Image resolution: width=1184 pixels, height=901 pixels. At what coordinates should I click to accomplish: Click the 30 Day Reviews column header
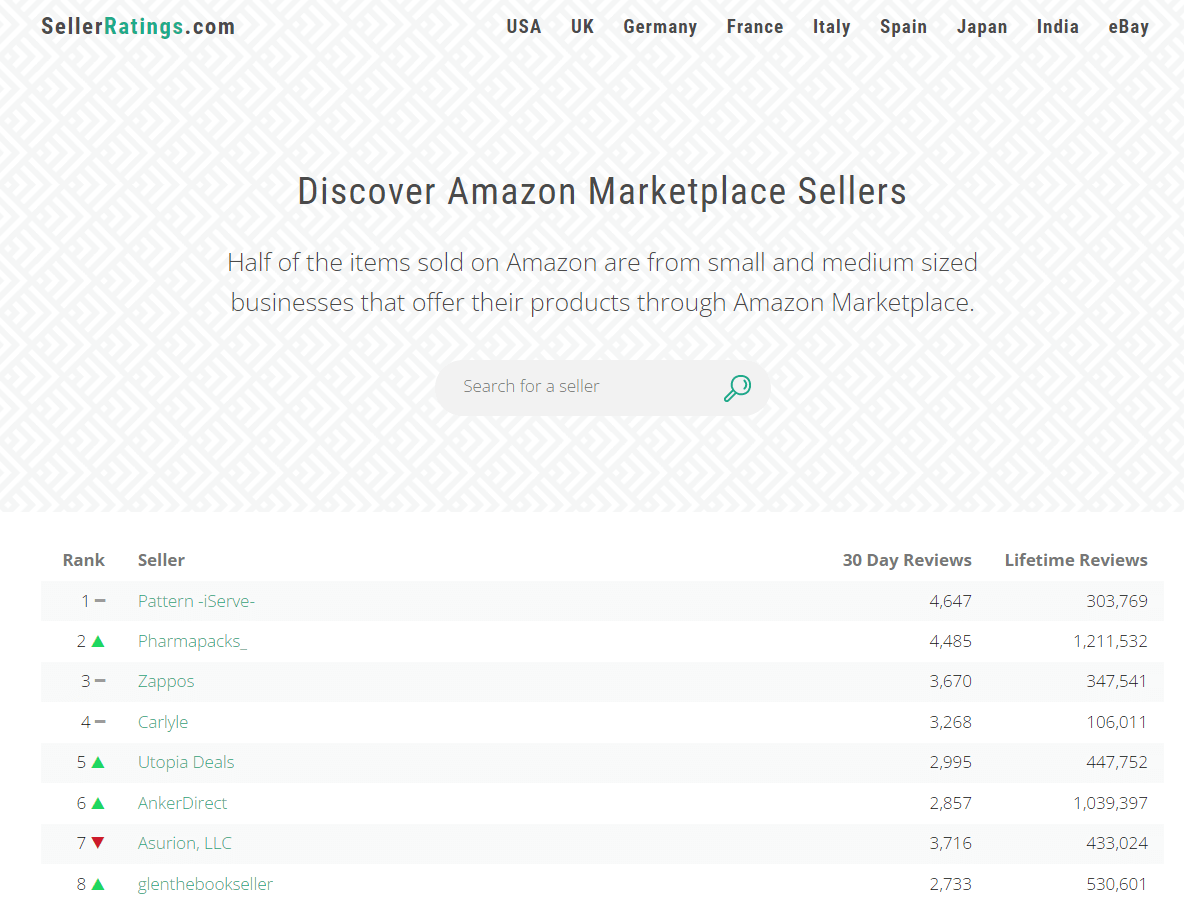[907, 560]
